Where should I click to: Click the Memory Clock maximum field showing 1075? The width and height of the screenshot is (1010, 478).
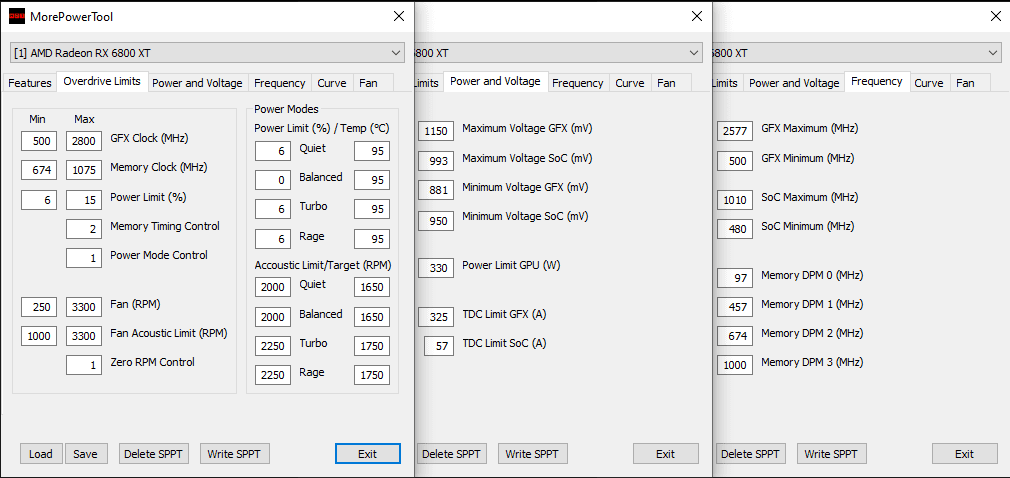84,170
